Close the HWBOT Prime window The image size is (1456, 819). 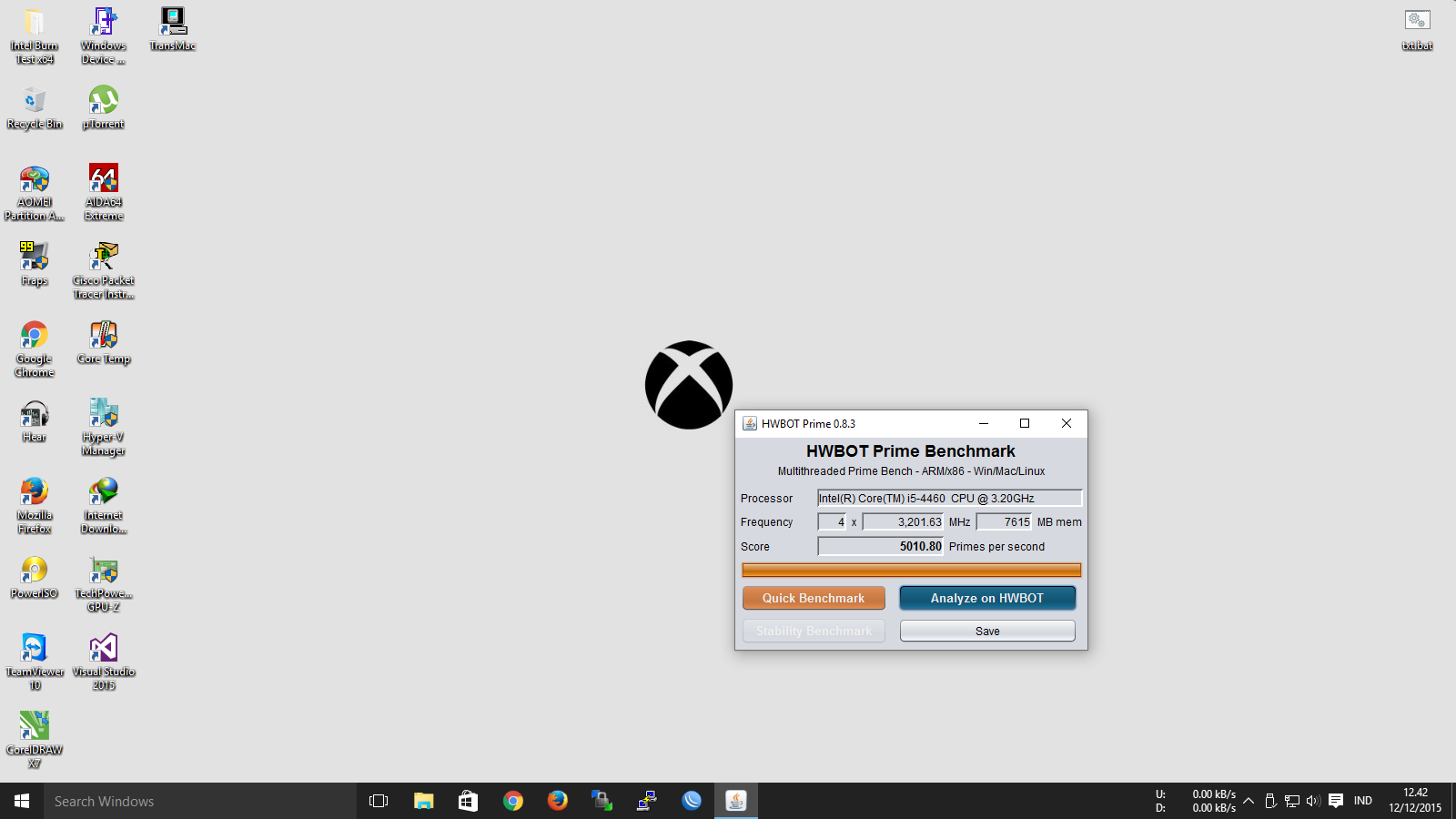point(1067,423)
